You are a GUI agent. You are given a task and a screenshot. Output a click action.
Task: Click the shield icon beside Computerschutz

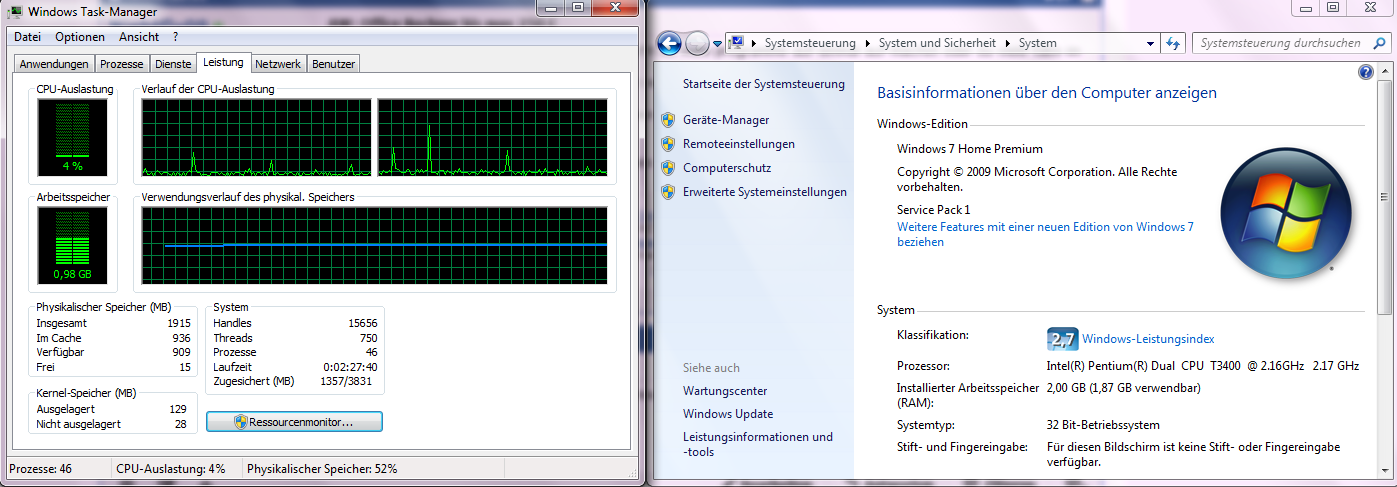[x=668, y=168]
